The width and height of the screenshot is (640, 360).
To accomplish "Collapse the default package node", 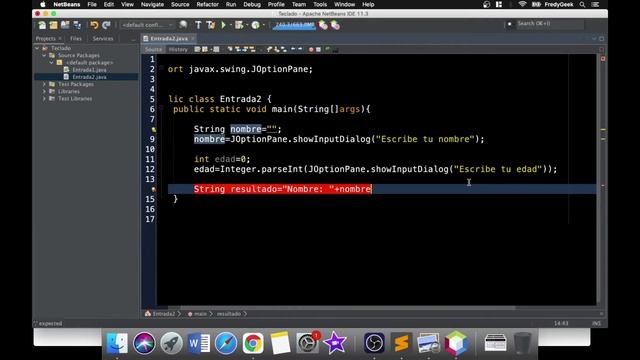I will point(52,63).
